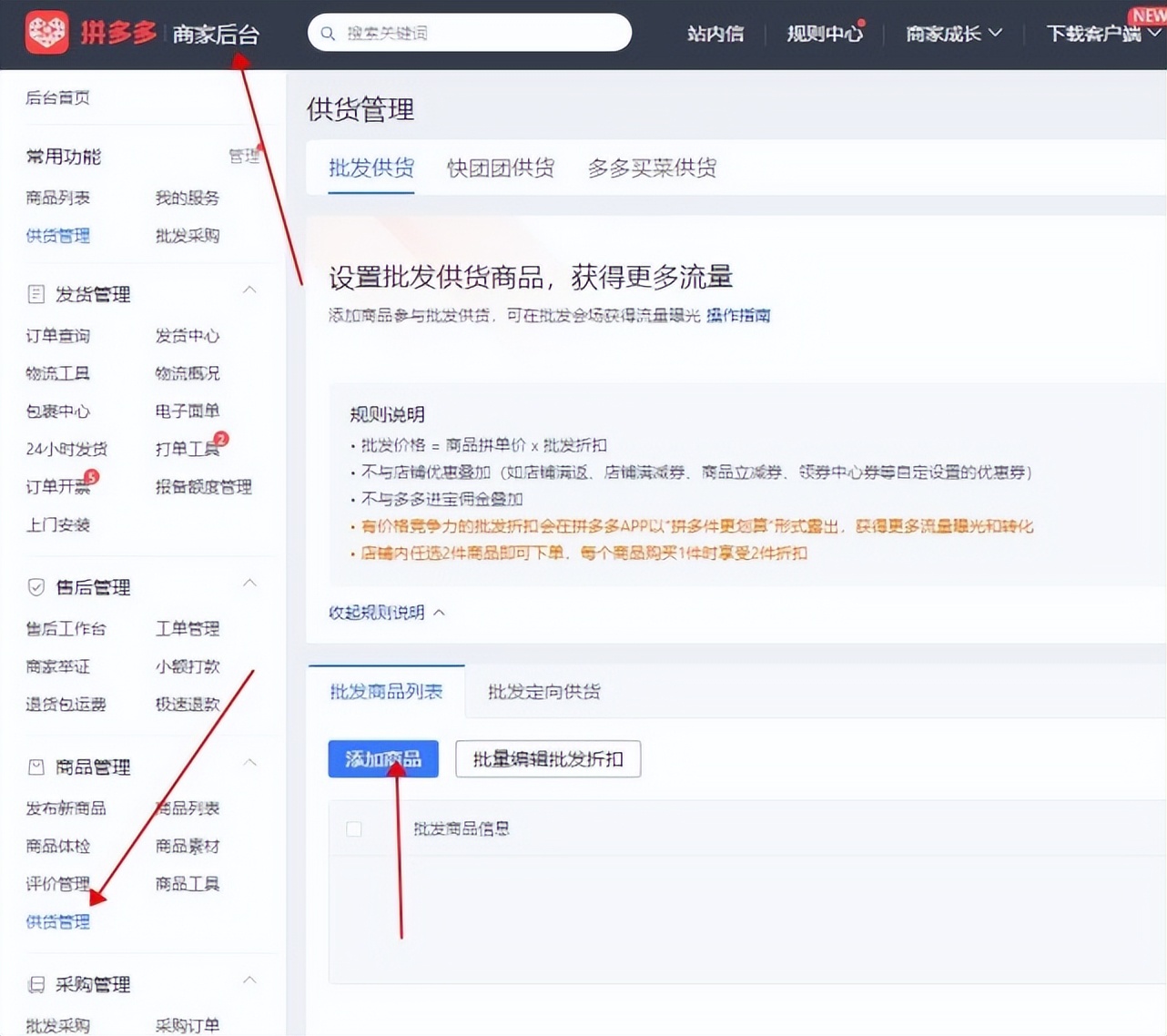Open the 操作指南 link

click(x=738, y=315)
